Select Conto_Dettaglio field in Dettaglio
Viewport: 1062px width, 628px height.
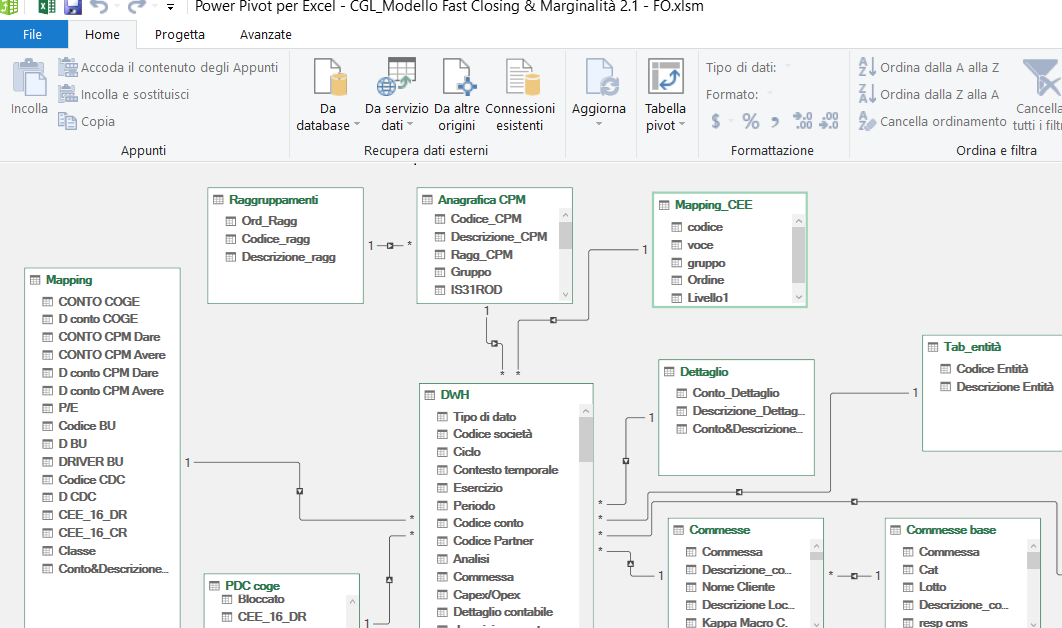(736, 393)
